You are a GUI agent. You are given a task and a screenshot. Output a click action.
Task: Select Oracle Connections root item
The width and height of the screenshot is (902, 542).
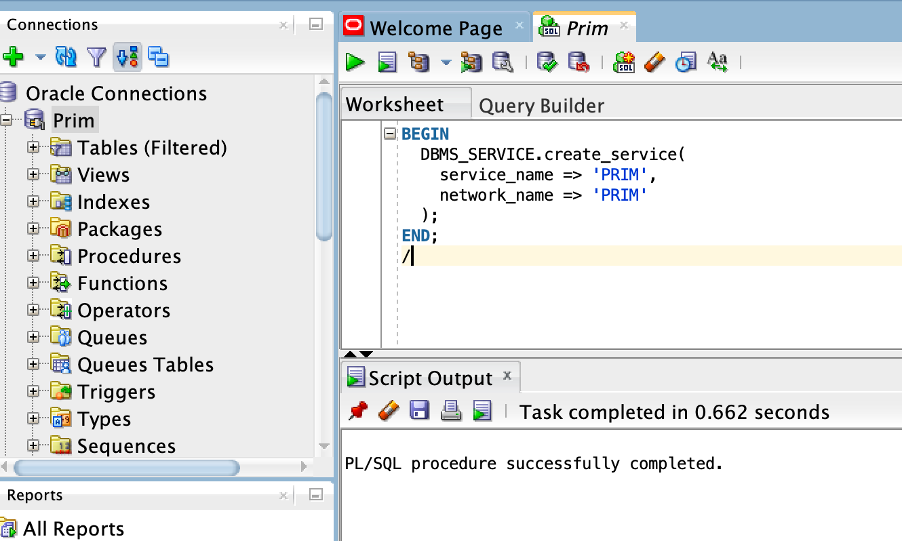pos(116,93)
